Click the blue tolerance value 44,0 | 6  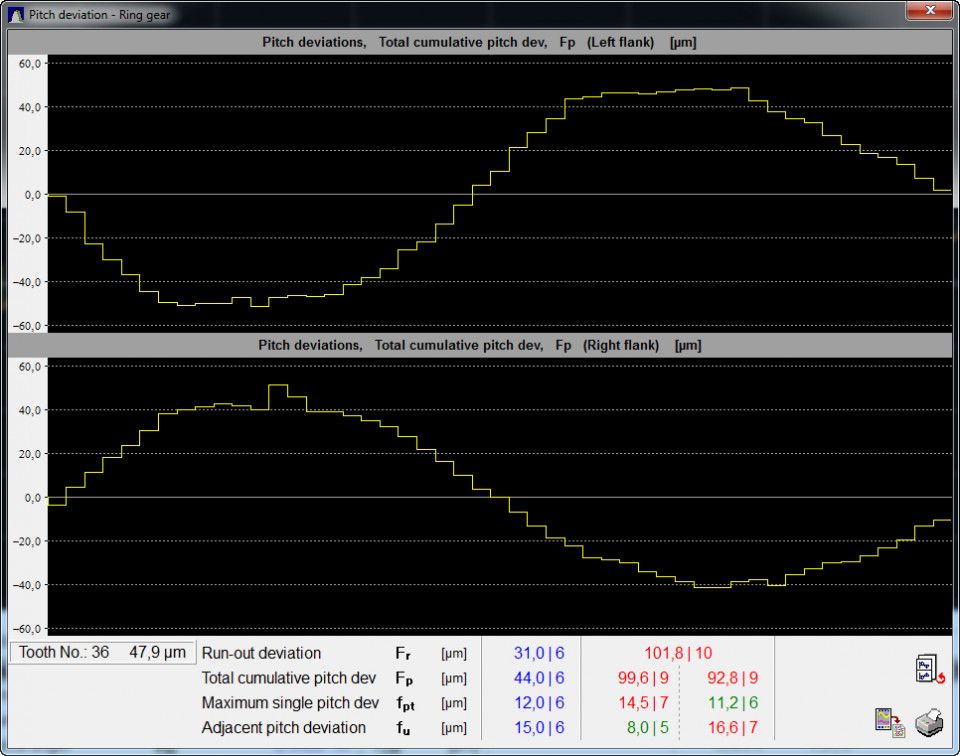pyautogui.click(x=539, y=678)
